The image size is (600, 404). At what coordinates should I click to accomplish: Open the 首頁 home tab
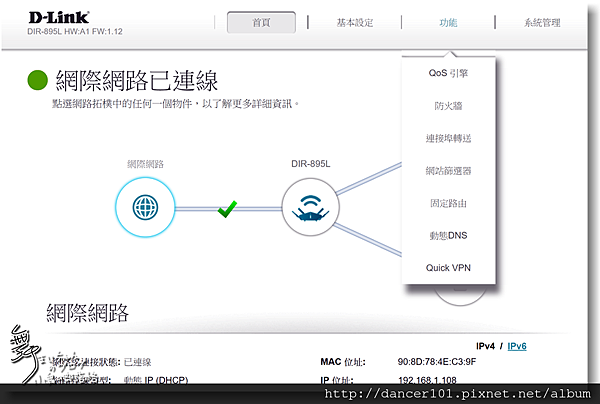[261, 23]
